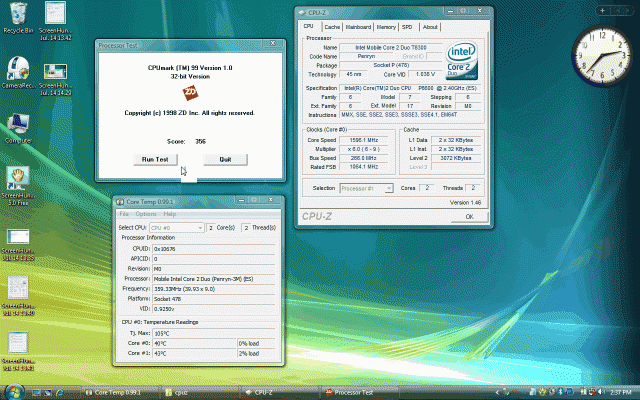Click the Name field Intel Mobile Core 2 Duo
640x400 pixels.
(x=391, y=47)
